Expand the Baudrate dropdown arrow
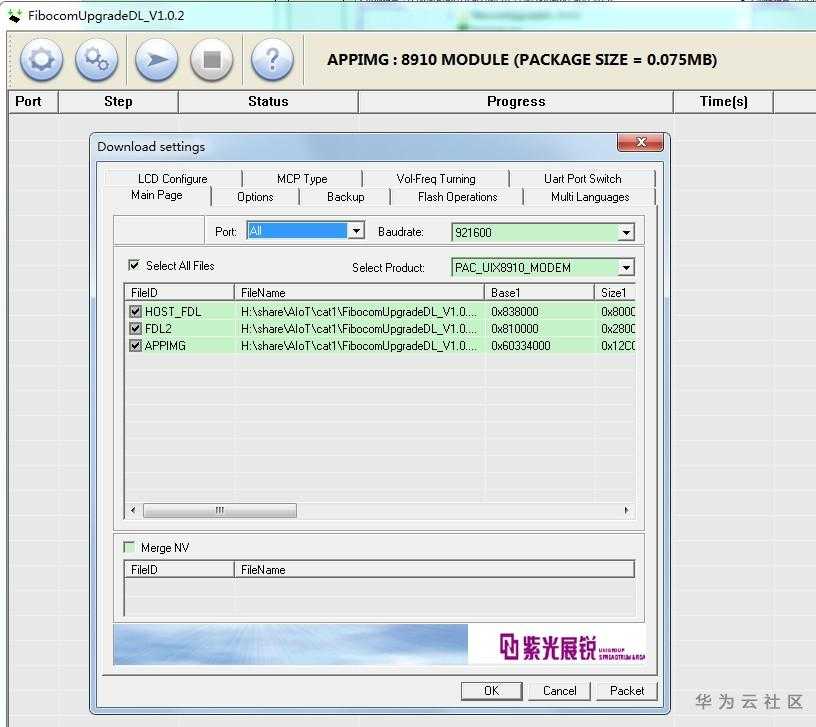 point(627,232)
